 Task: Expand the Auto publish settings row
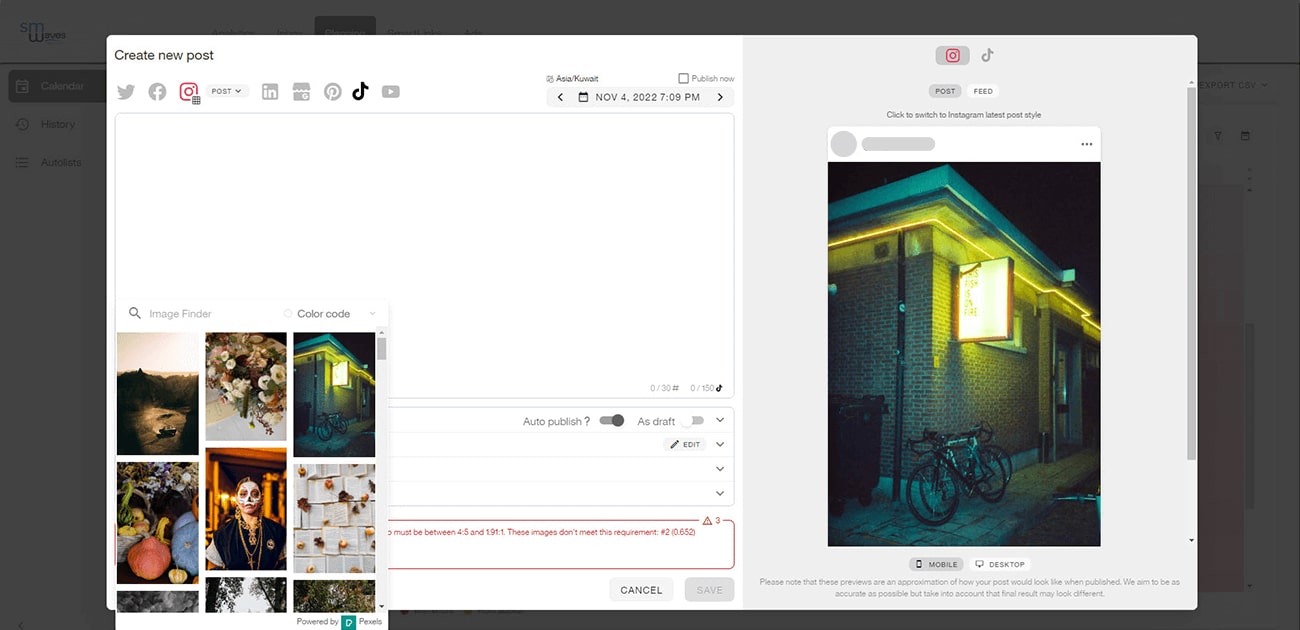(x=720, y=421)
